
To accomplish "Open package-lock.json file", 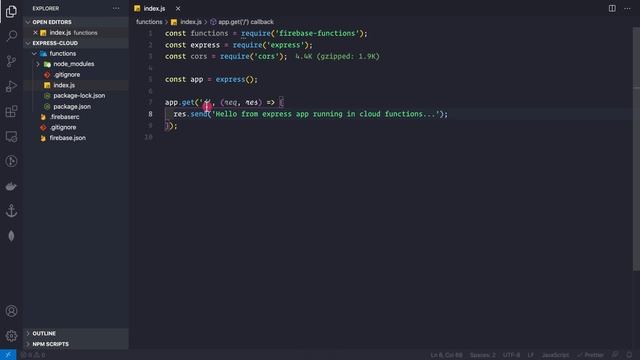I will (79, 96).
